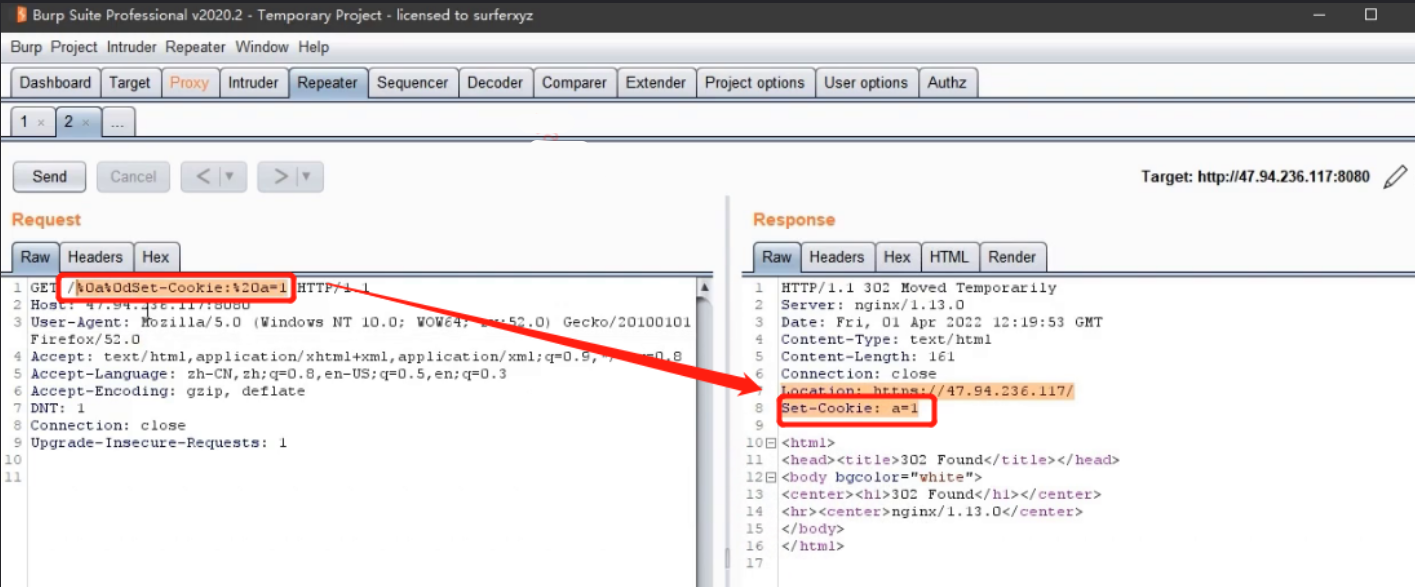Switch to the Dashboard tab

(x=55, y=83)
